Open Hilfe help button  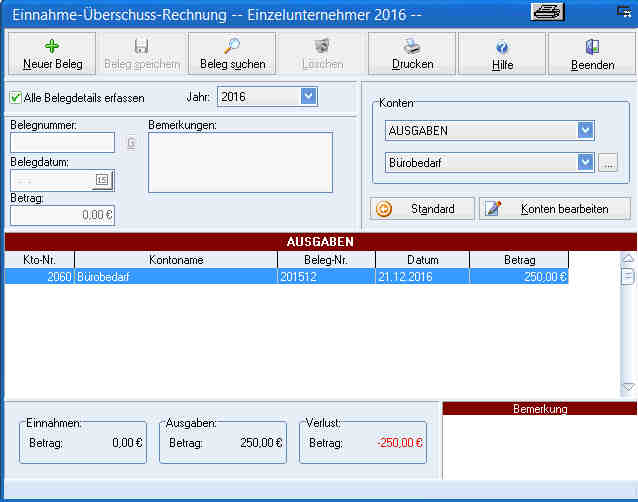[502, 47]
